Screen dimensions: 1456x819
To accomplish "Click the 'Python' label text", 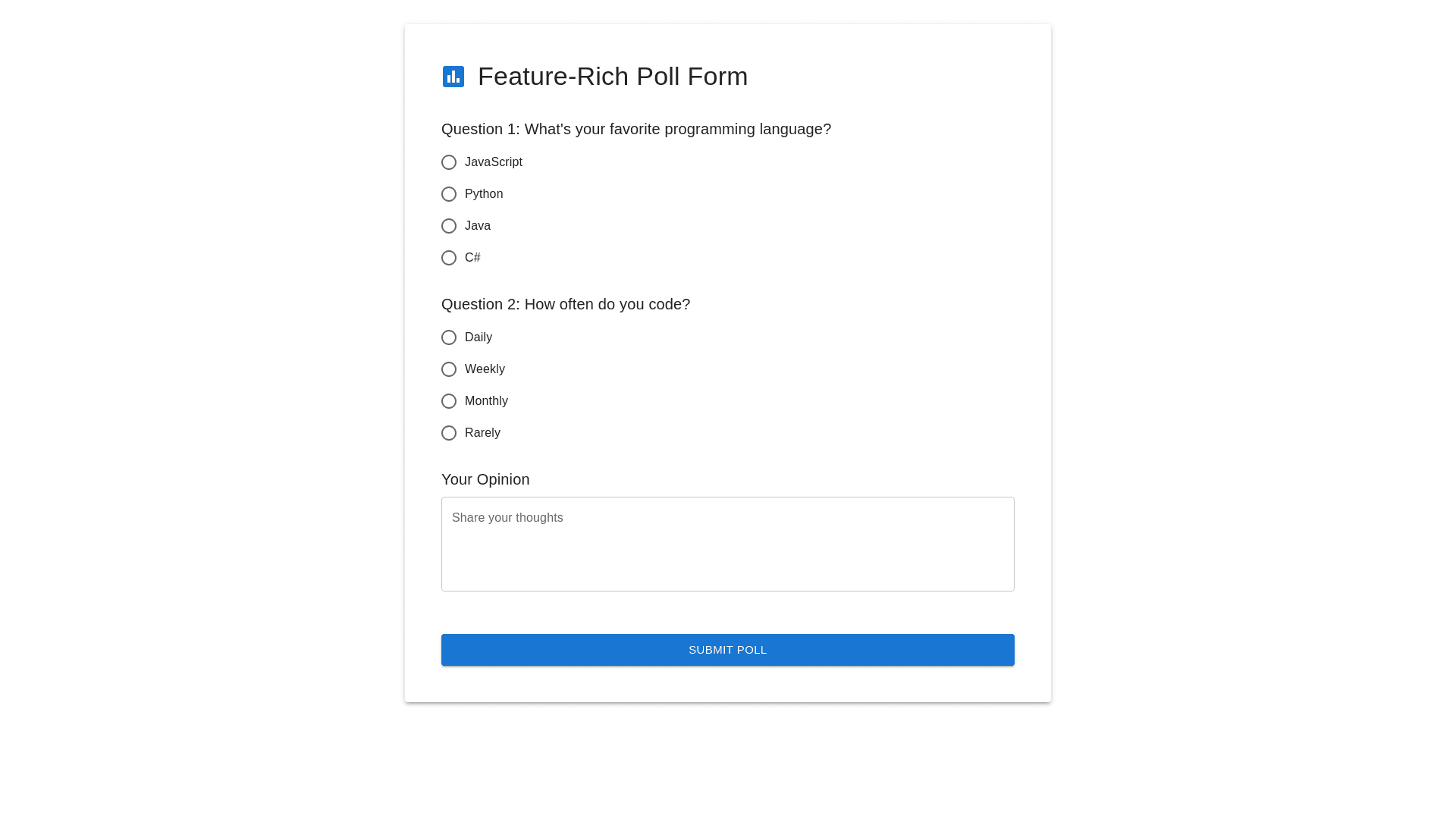I will [x=484, y=194].
